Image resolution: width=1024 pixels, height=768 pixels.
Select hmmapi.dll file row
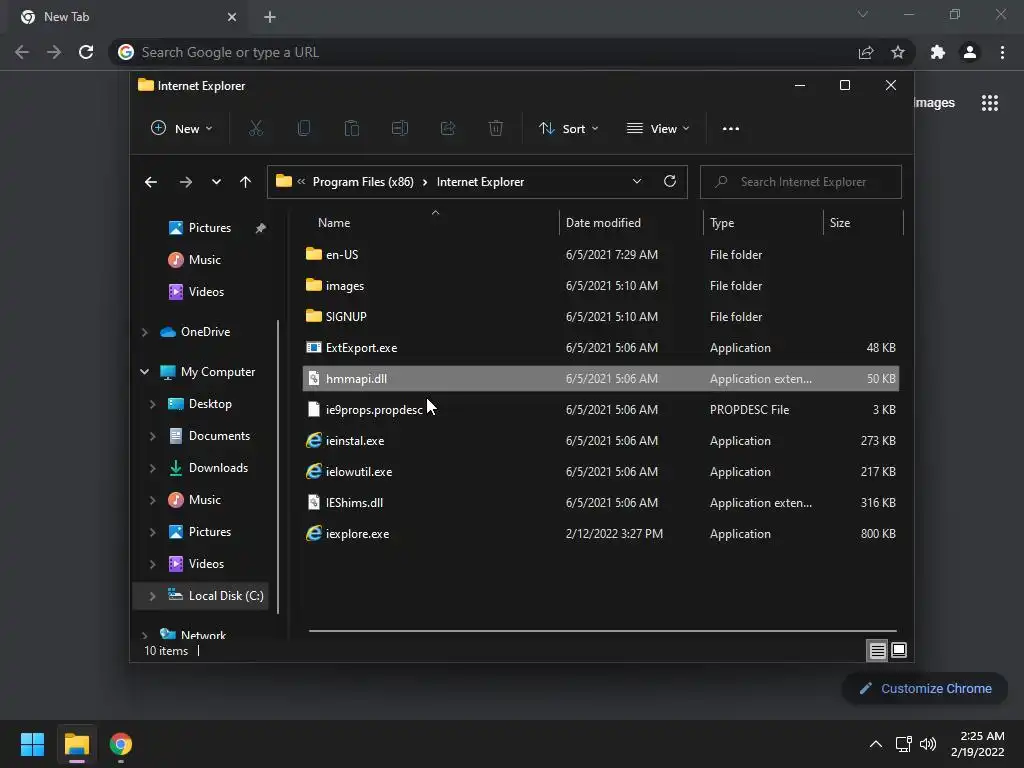[600, 379]
